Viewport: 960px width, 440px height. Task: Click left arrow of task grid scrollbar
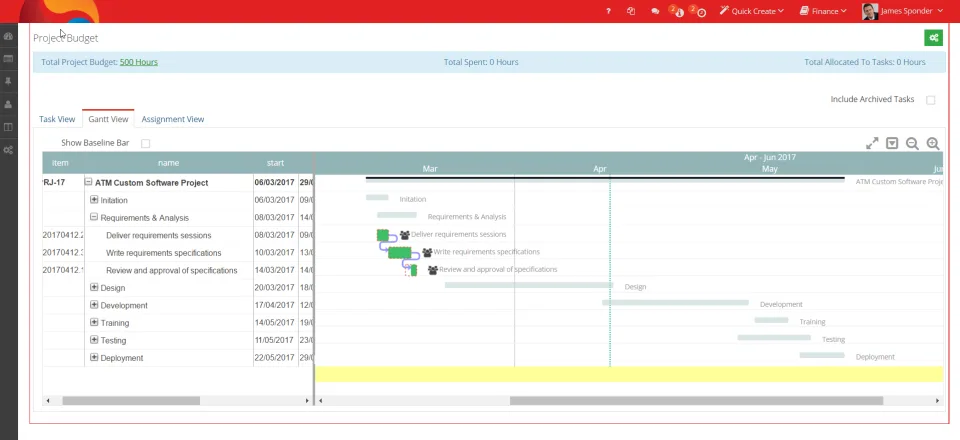point(48,401)
